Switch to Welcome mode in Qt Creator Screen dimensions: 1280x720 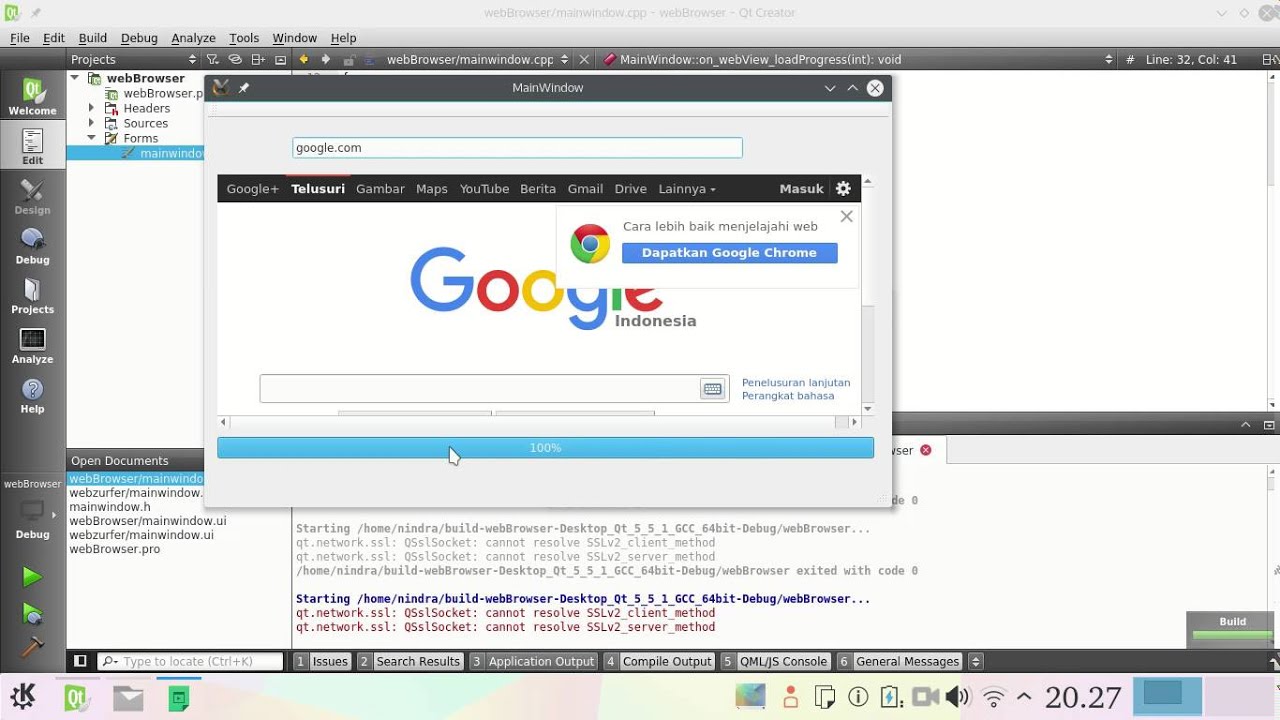coord(32,98)
